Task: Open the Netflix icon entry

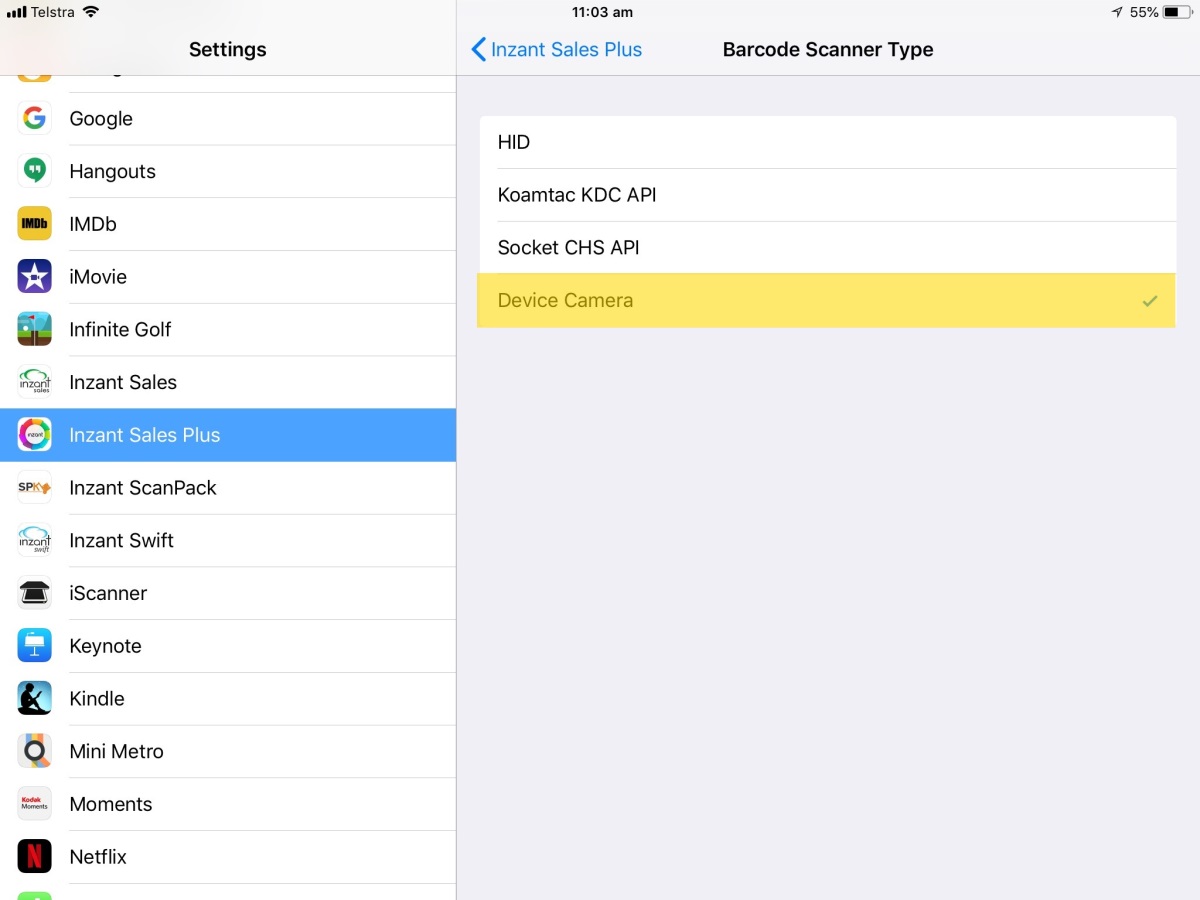Action: (34, 857)
